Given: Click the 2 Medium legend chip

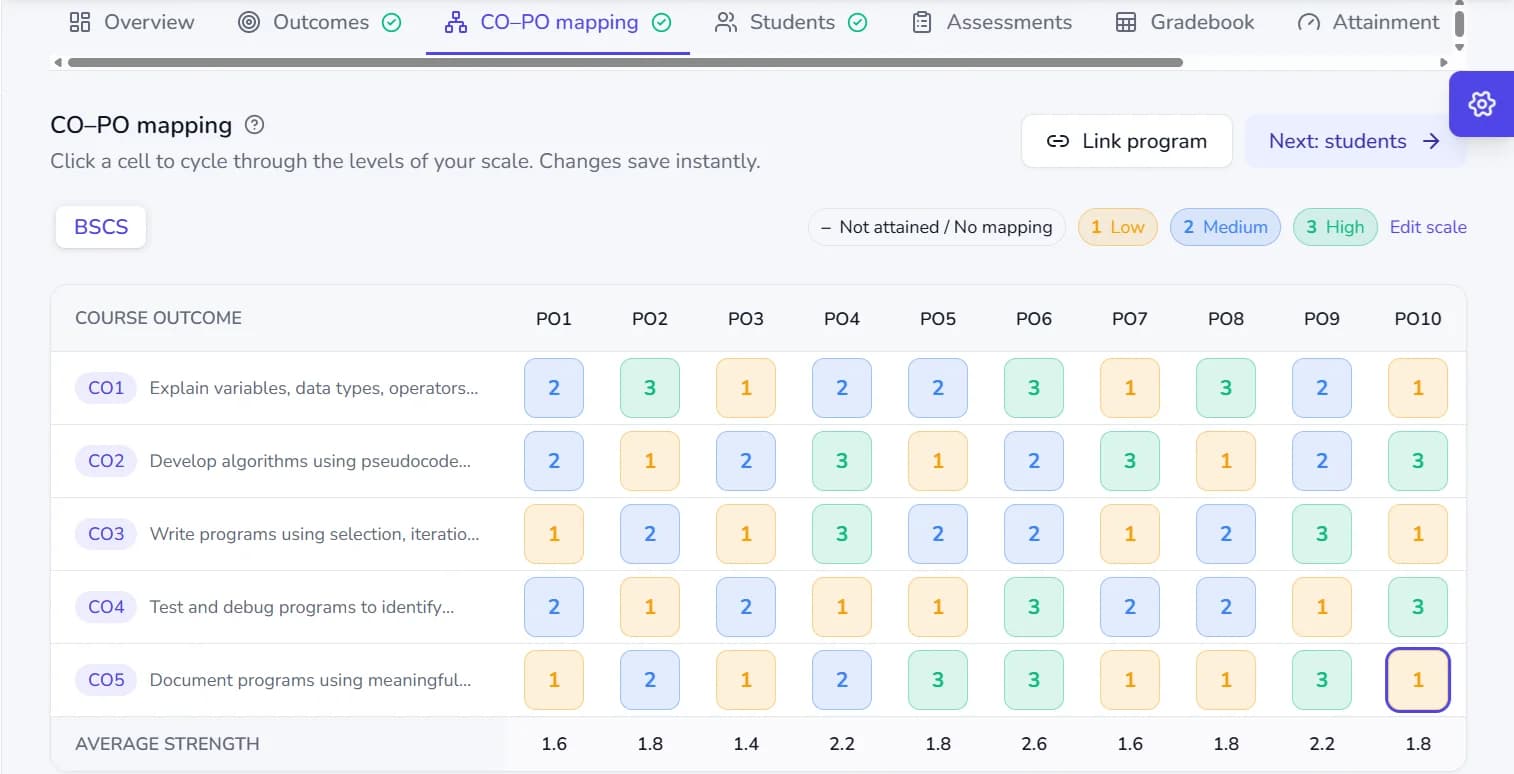Looking at the screenshot, I should click(x=1225, y=227).
